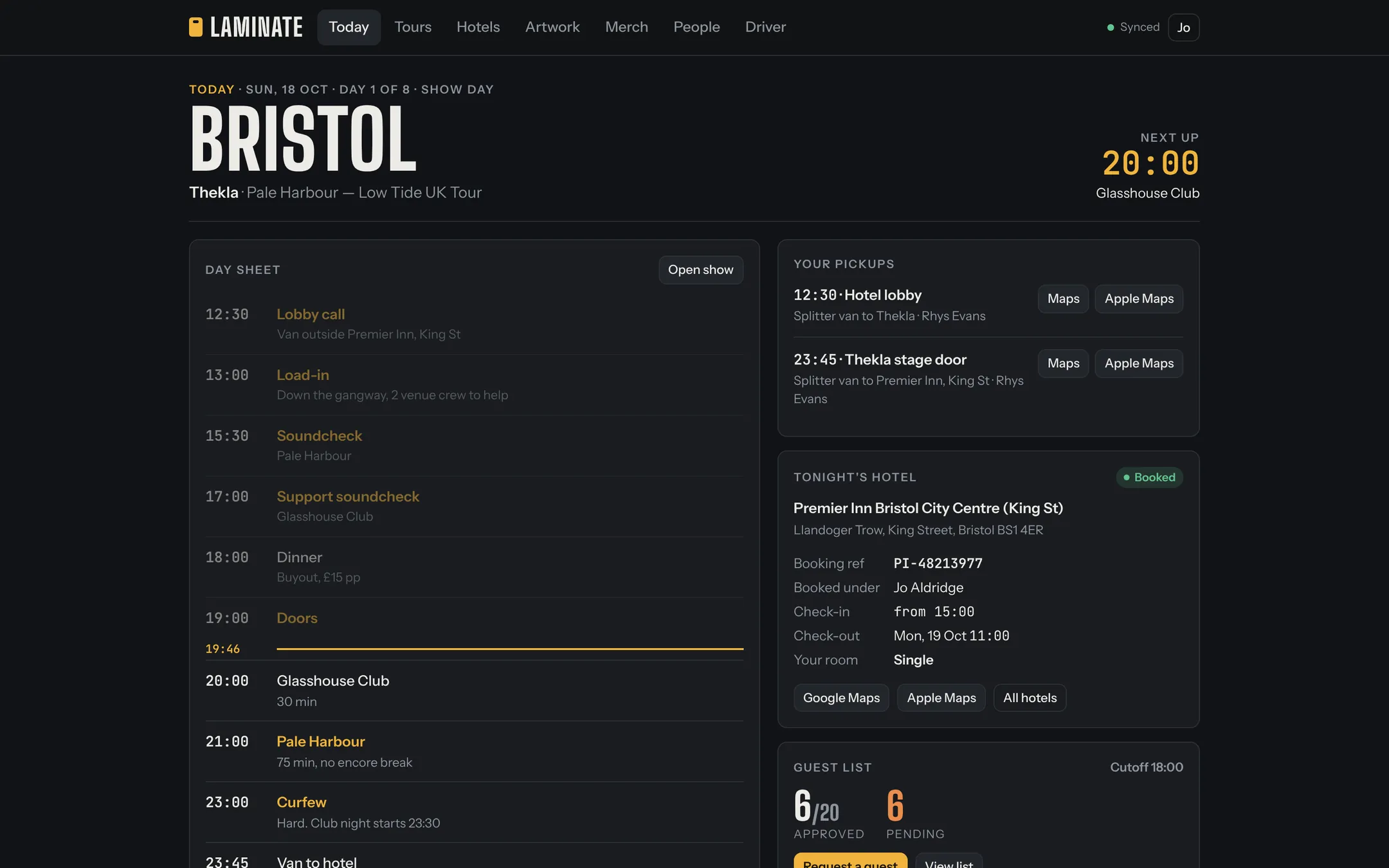Open the Artwork tab
This screenshot has width=1389, height=868.
tap(552, 27)
